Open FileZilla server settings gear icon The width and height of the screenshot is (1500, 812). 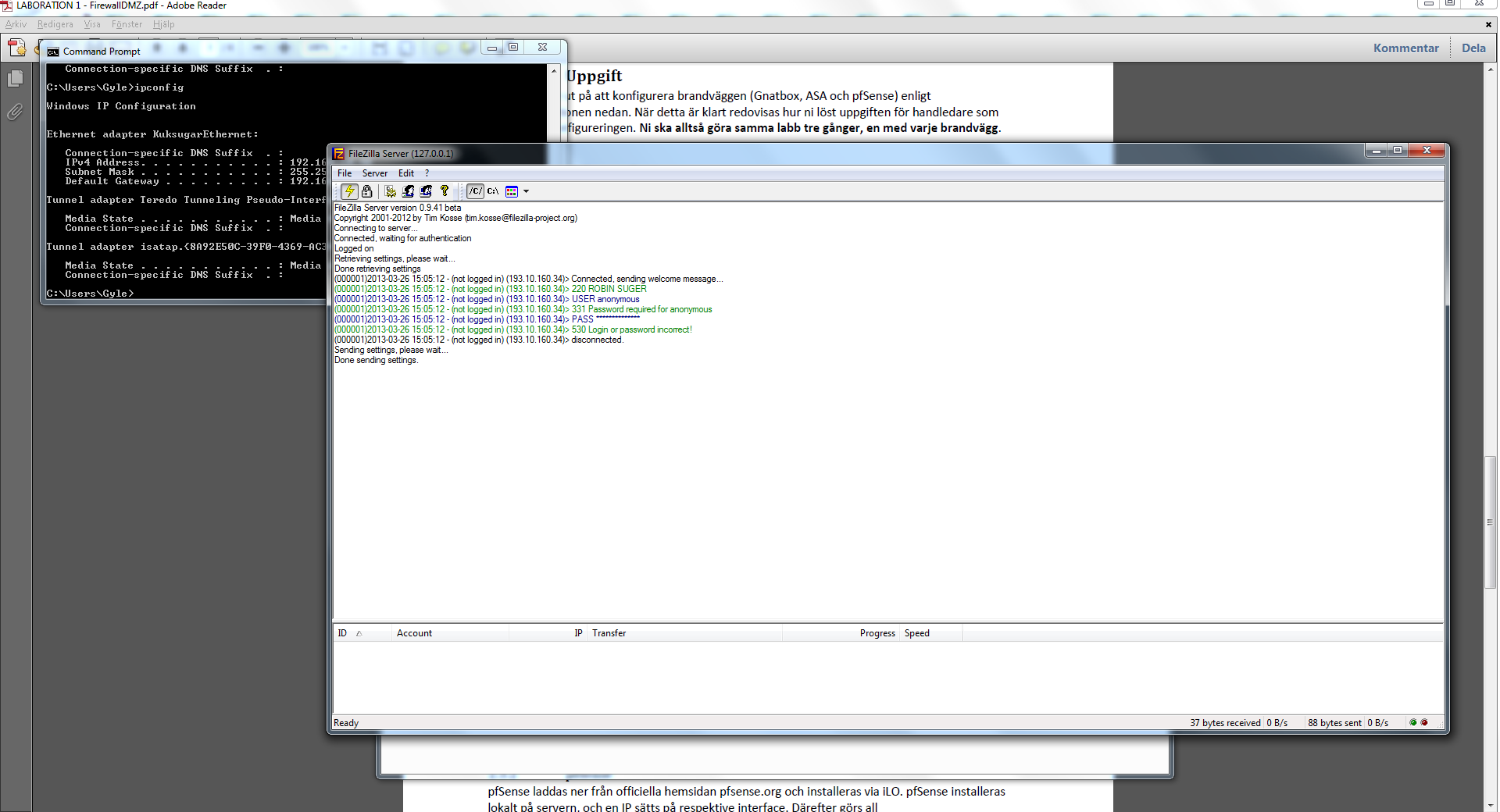click(390, 191)
